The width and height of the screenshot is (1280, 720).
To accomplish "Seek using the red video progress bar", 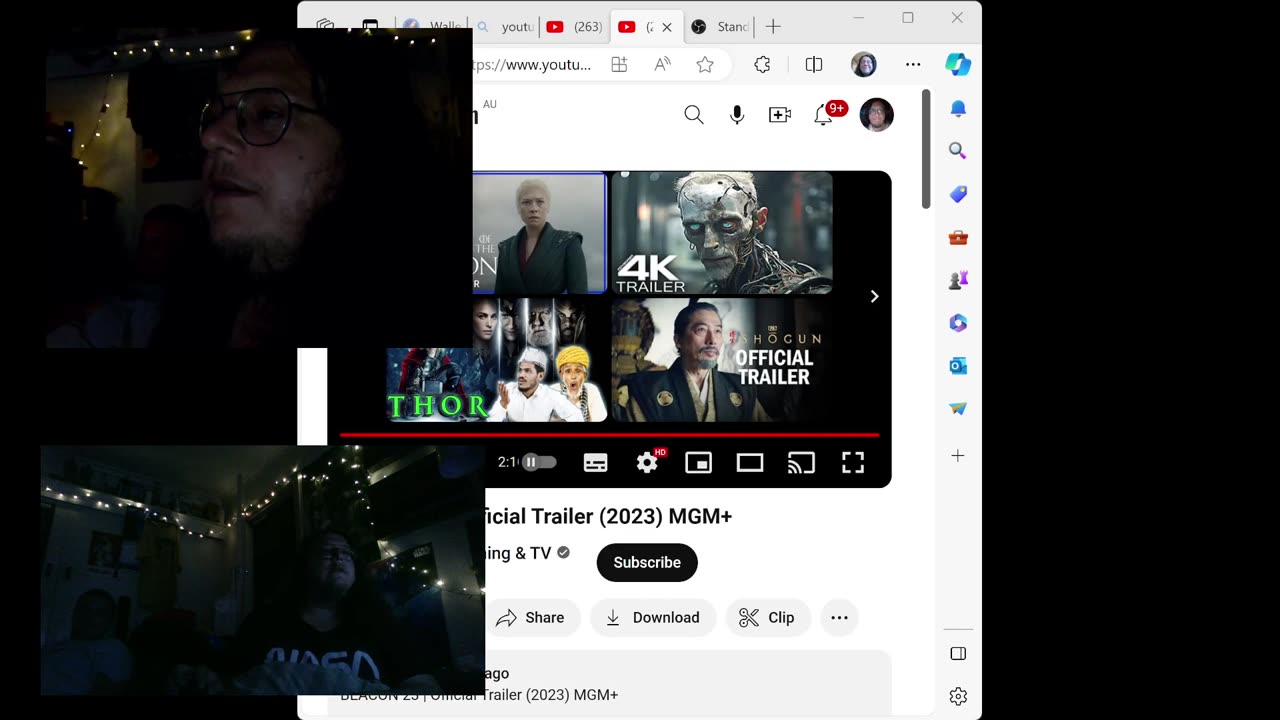I will [609, 435].
